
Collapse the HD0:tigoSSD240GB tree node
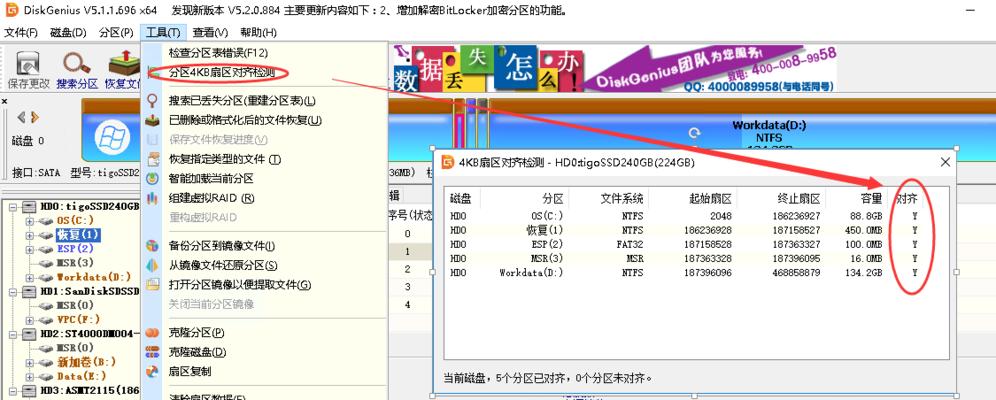tap(14, 207)
